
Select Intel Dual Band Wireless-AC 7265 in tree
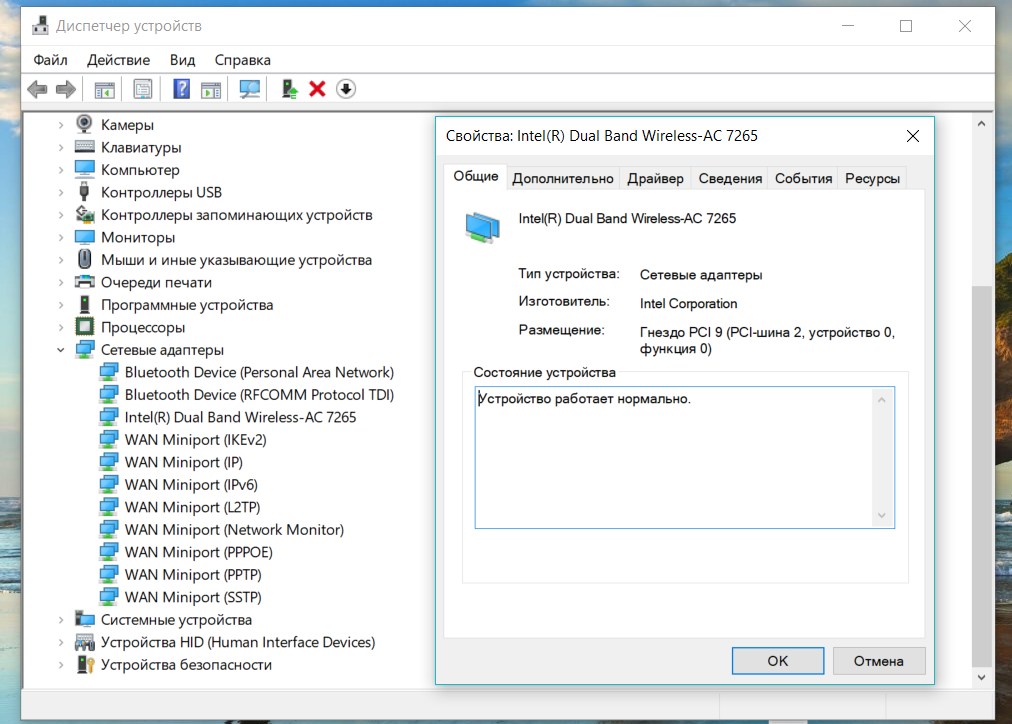[240, 417]
